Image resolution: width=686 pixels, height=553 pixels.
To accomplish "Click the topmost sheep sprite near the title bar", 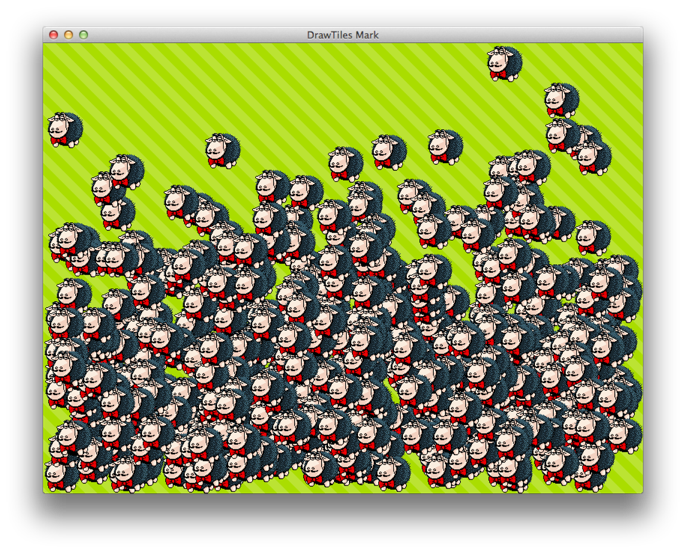I will pos(504,63).
